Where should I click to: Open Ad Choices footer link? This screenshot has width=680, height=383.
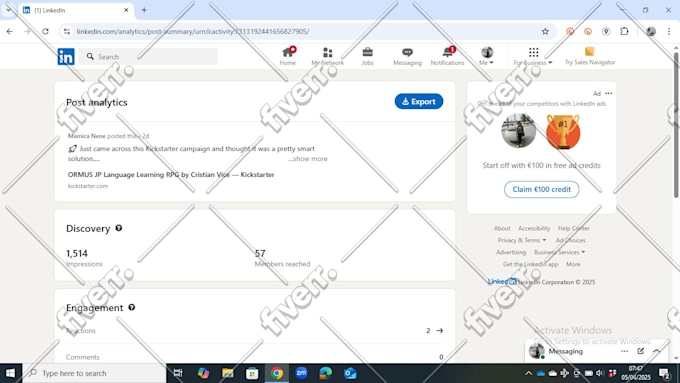pyautogui.click(x=570, y=240)
